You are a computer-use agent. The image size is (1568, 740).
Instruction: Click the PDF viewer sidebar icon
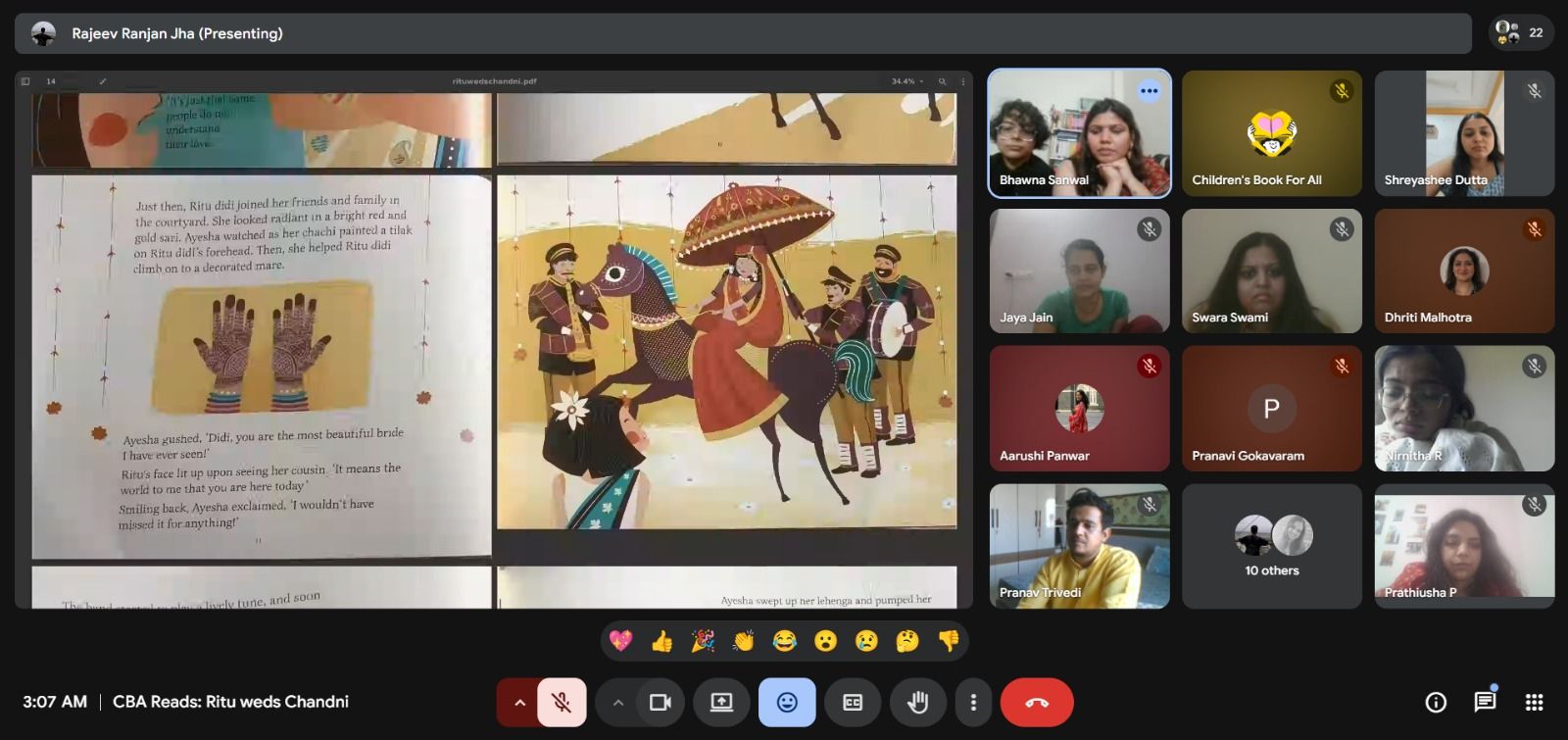pos(25,81)
